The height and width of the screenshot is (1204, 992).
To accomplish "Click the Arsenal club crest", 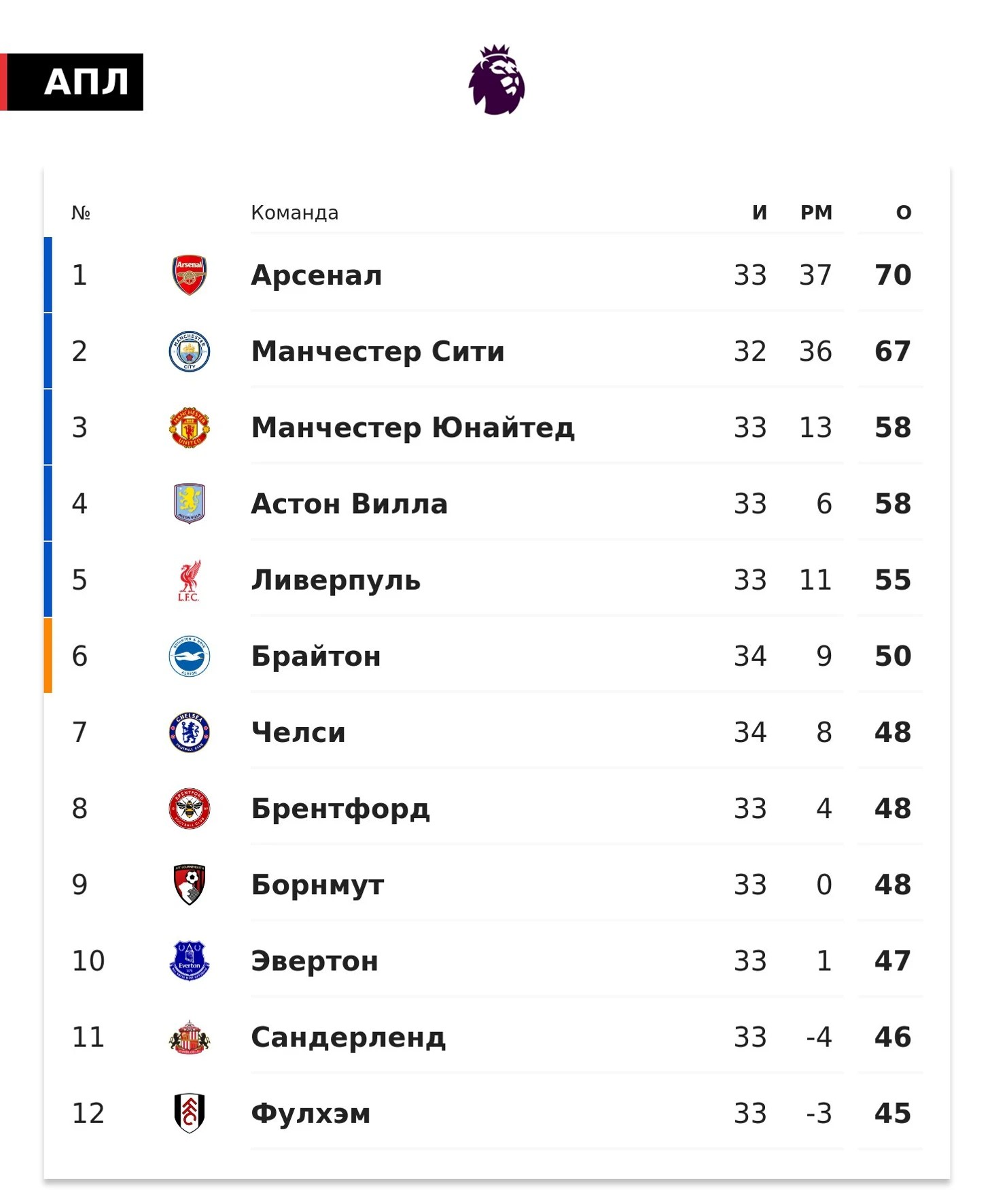I will (x=189, y=275).
